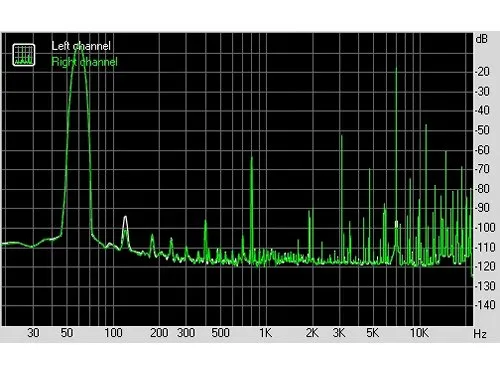Image resolution: width=500 pixels, height=375 pixels.
Task: Click the 10K frequency axis label
Action: [x=419, y=333]
